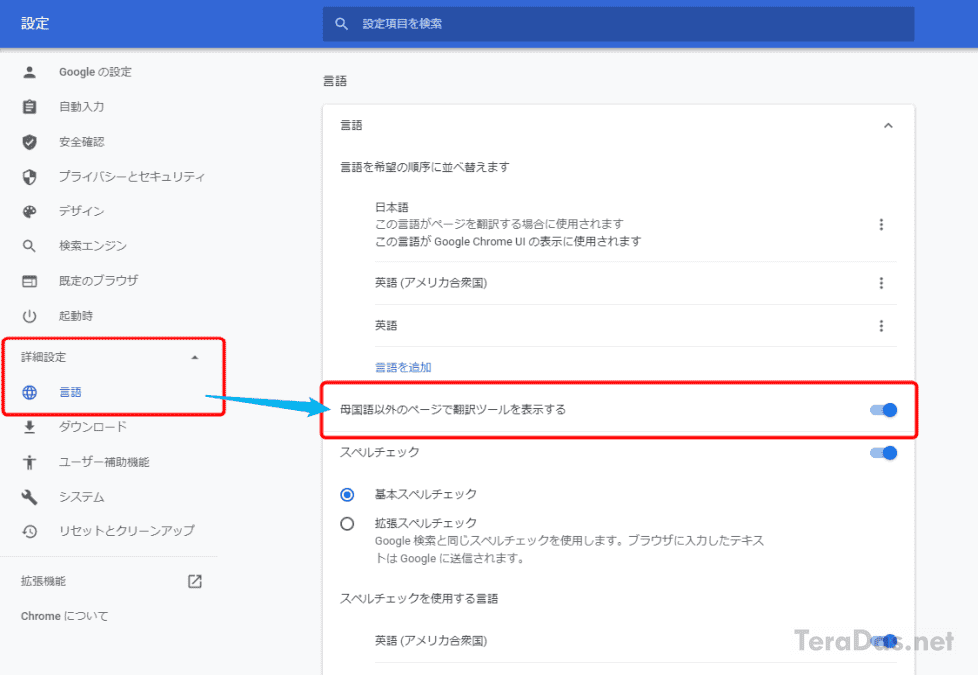Click the browser window icon beside 既定のブラウザ
The width and height of the screenshot is (978, 675).
29,281
